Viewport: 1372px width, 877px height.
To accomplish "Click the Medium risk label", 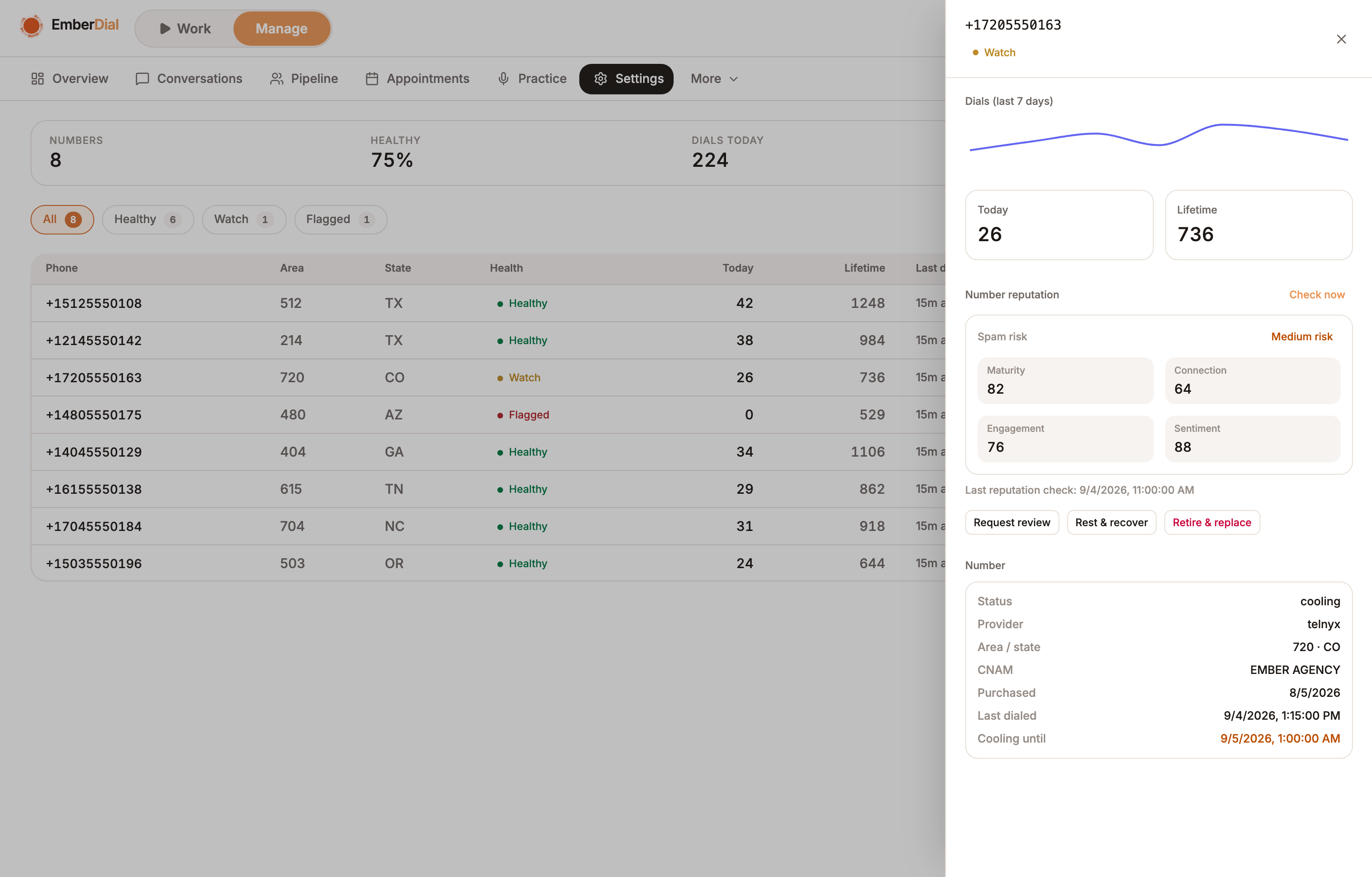I will [x=1302, y=337].
